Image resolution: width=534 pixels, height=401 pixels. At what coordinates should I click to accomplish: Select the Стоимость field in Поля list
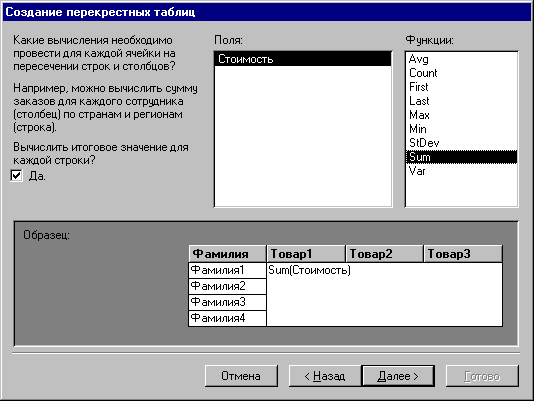click(x=303, y=59)
